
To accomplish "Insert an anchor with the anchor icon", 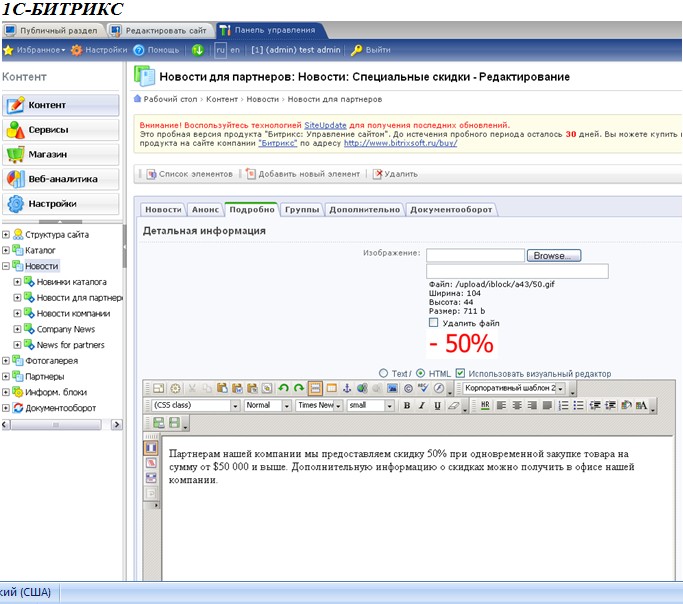I will tap(347, 388).
